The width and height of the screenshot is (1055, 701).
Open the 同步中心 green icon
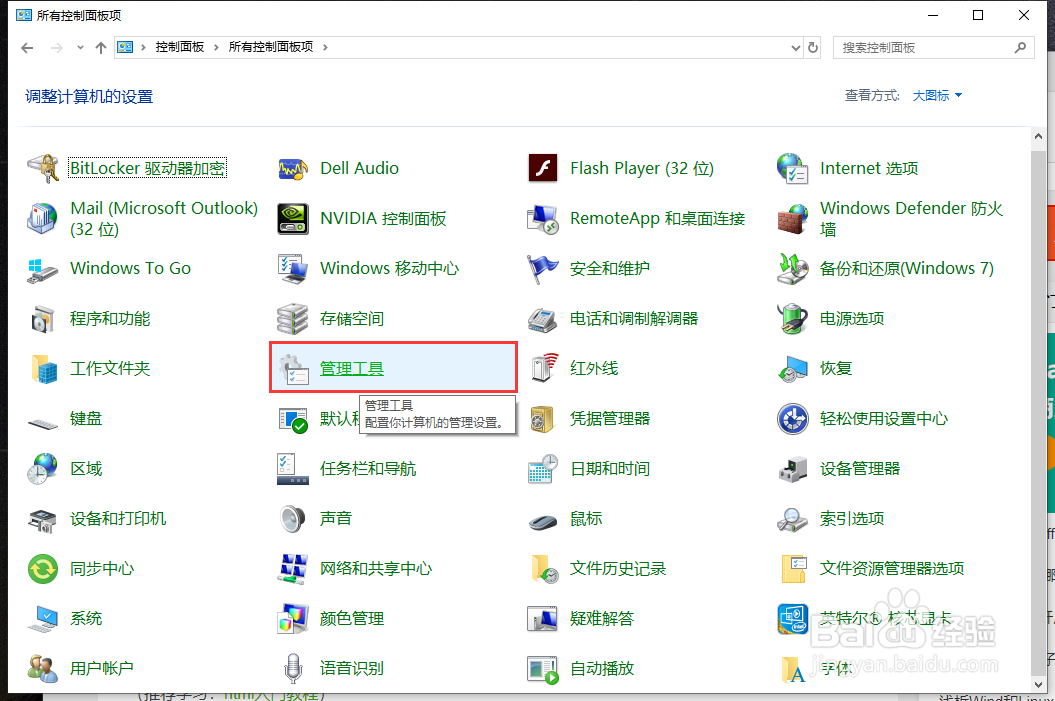44,569
